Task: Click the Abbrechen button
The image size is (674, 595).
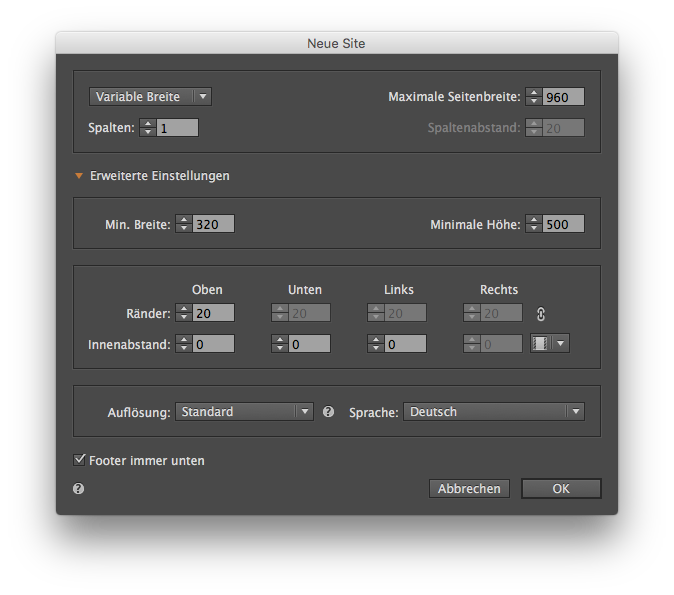Action: 469,489
